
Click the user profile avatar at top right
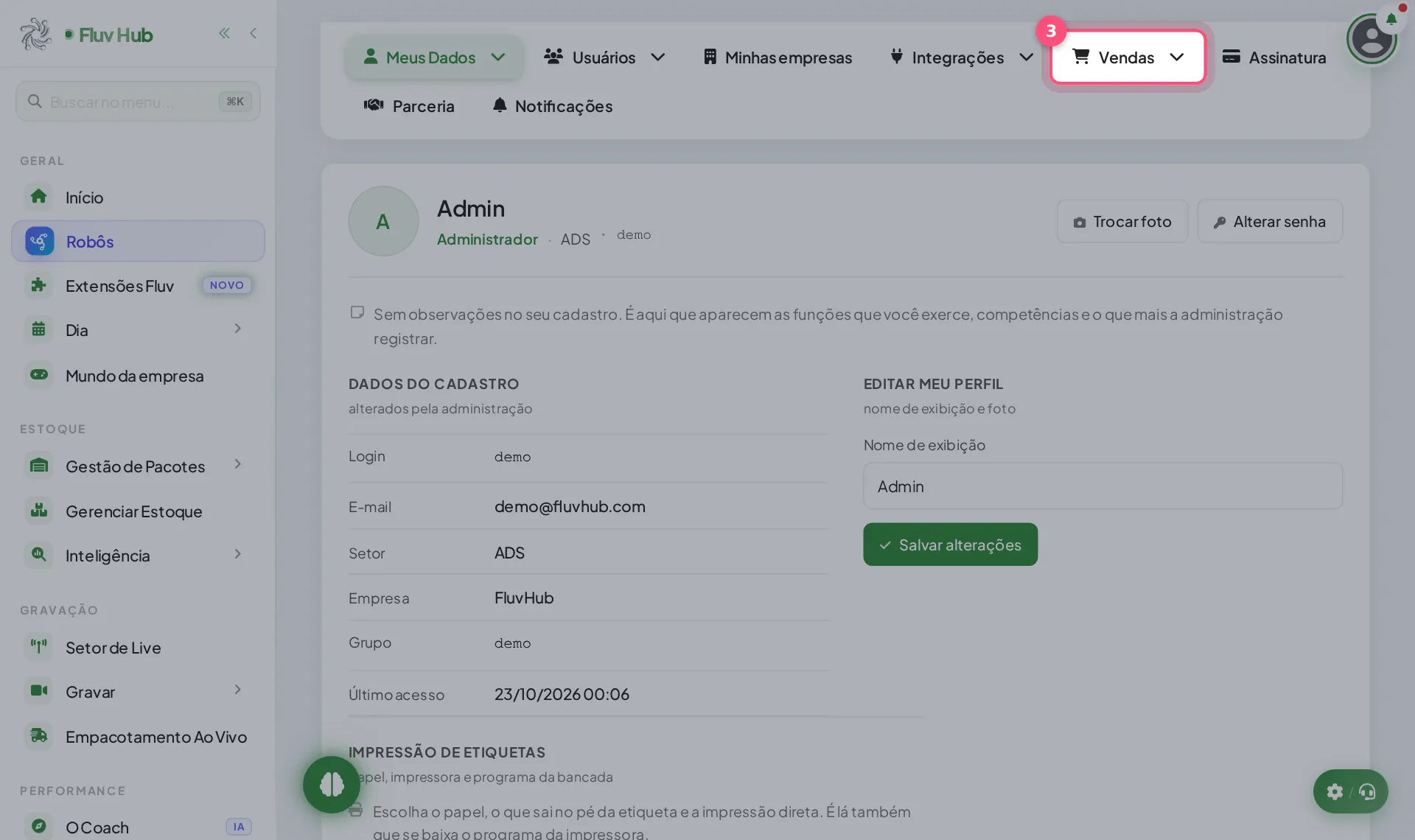(x=1372, y=38)
